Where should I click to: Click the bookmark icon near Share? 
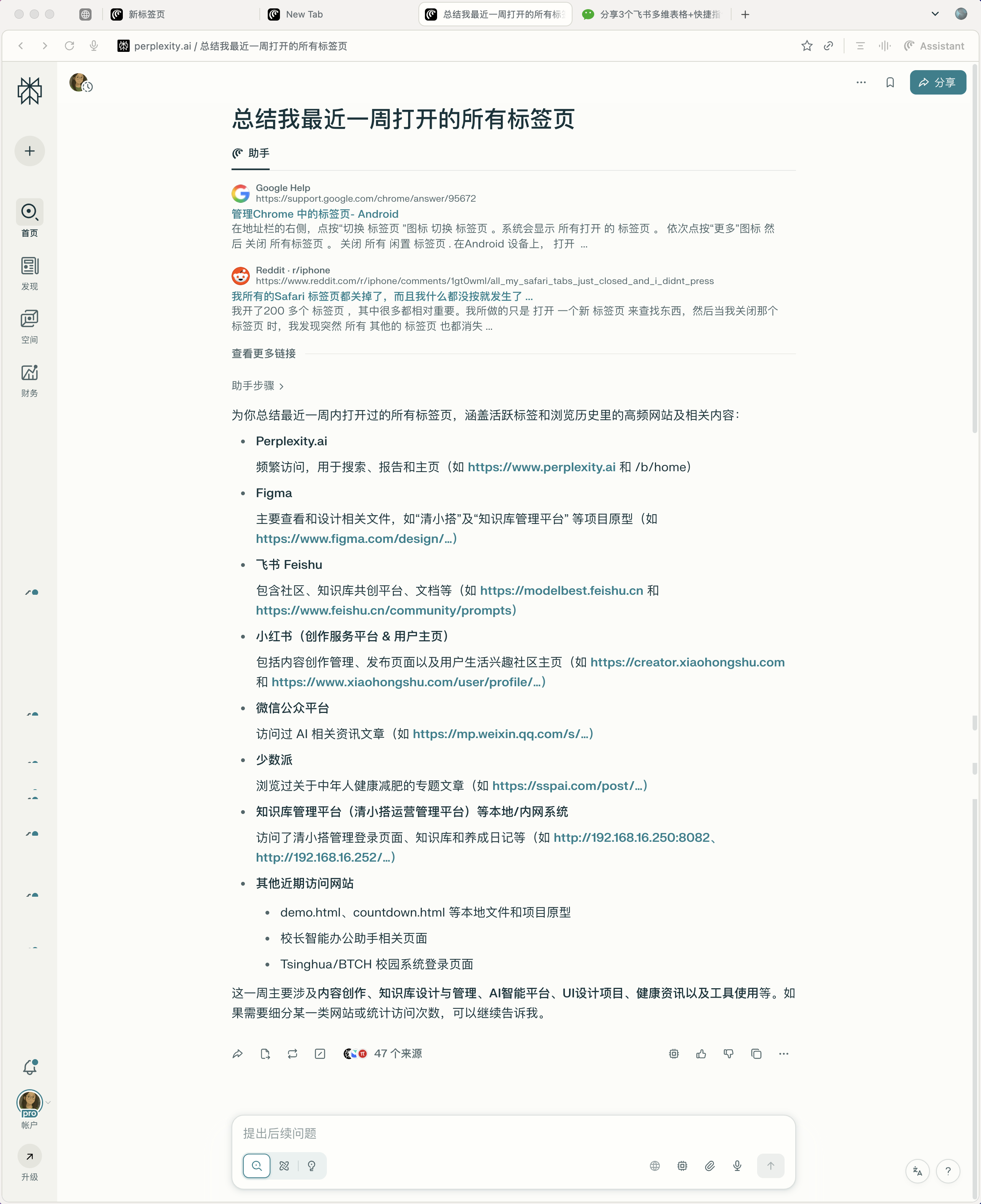pyautogui.click(x=889, y=82)
